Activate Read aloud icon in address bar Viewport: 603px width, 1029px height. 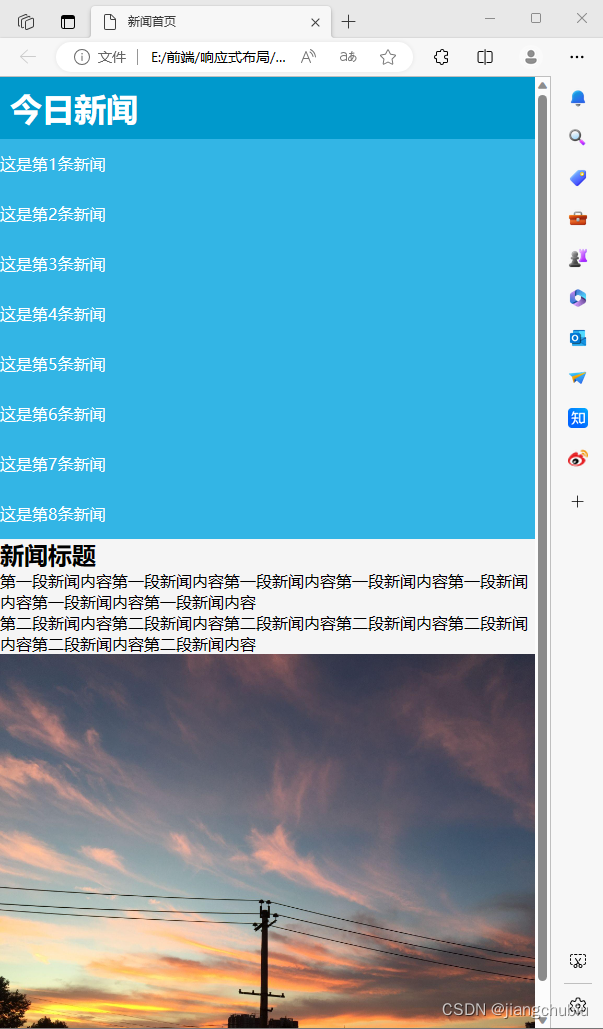point(308,57)
